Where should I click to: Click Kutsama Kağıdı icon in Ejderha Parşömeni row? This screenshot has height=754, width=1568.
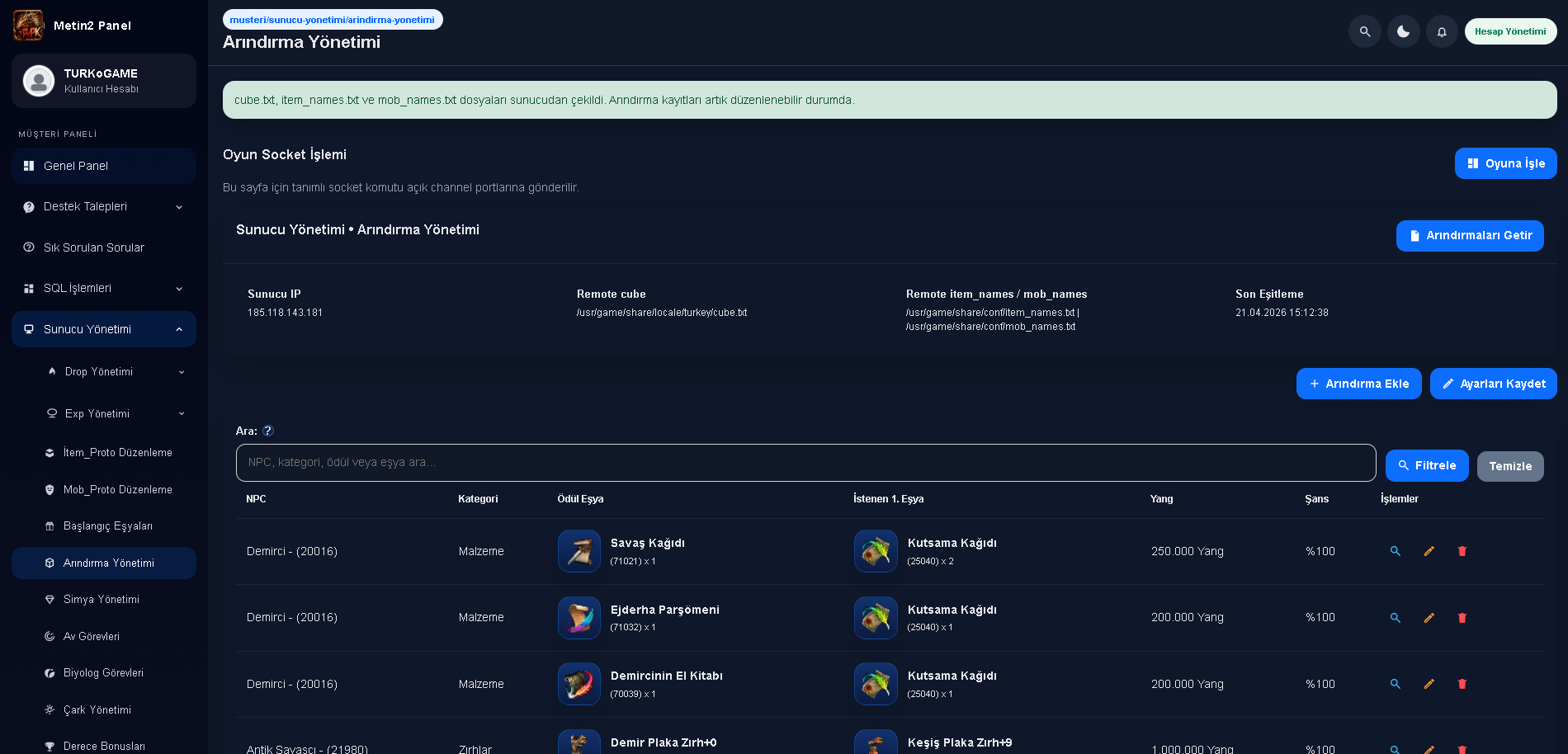(876, 618)
